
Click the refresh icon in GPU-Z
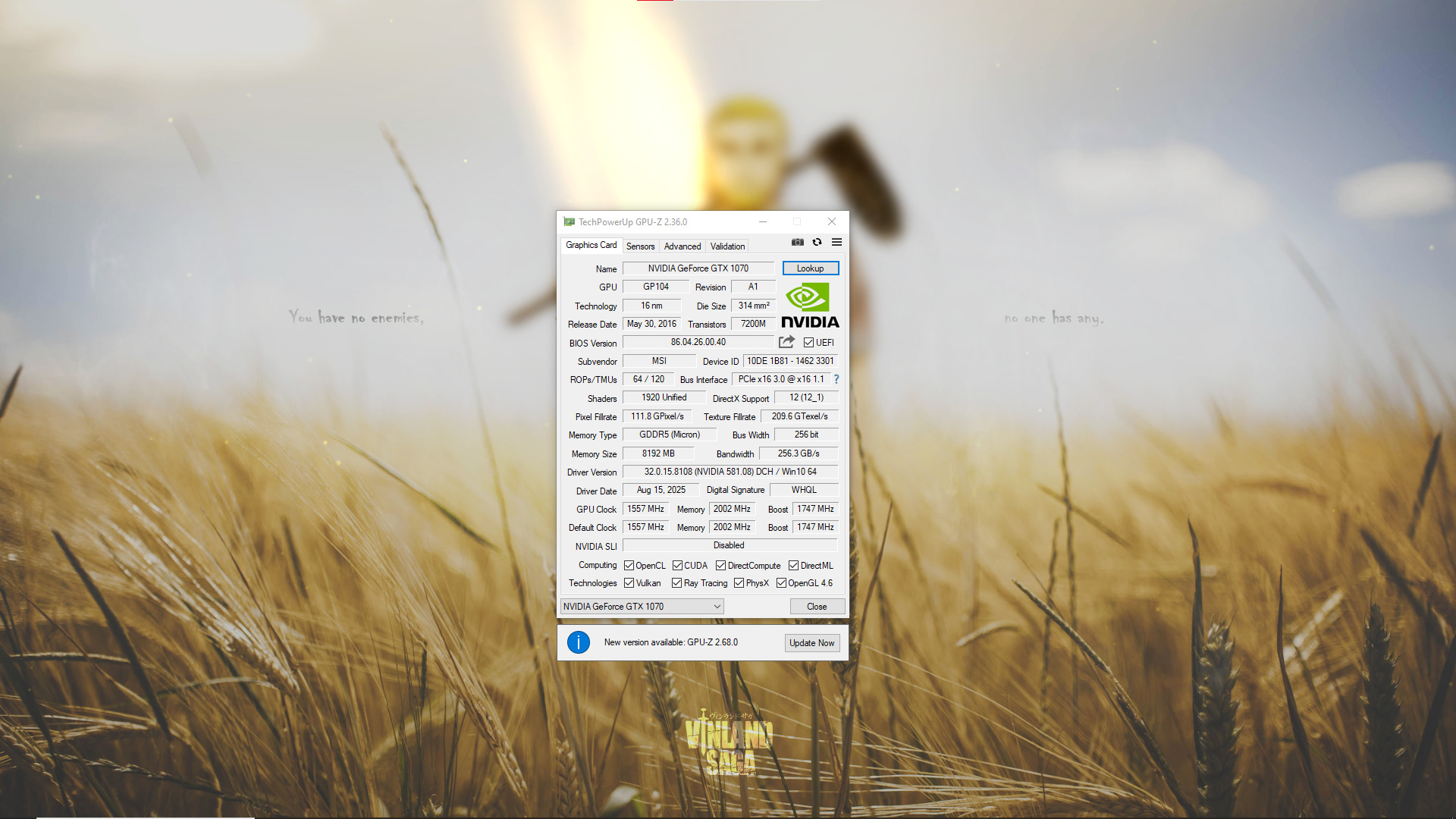(x=817, y=242)
